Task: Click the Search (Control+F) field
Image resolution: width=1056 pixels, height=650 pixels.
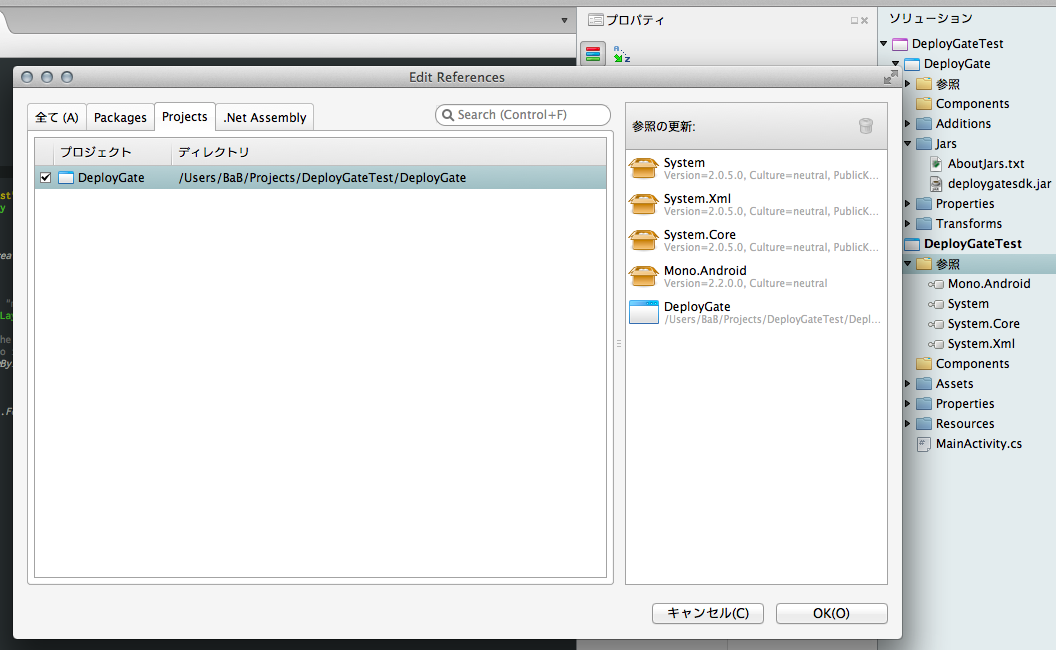Action: [523, 115]
